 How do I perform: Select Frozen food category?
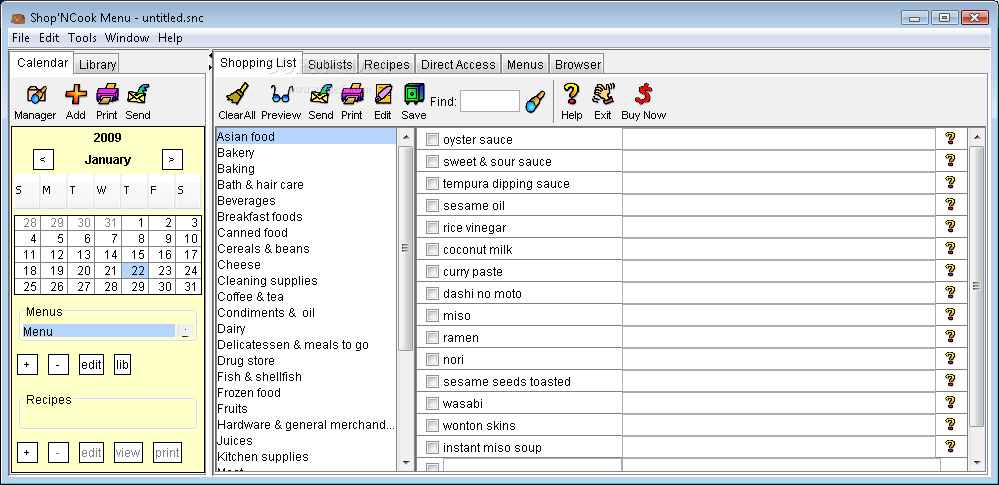[x=249, y=393]
